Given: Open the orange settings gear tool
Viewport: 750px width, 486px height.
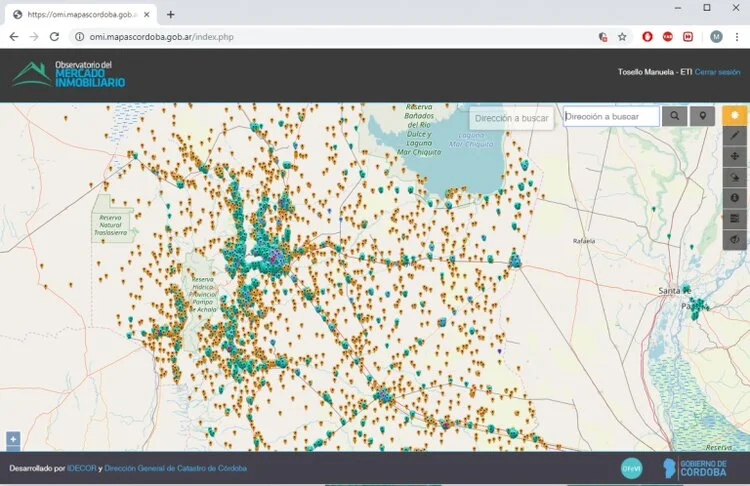Looking at the screenshot, I should click(x=735, y=115).
